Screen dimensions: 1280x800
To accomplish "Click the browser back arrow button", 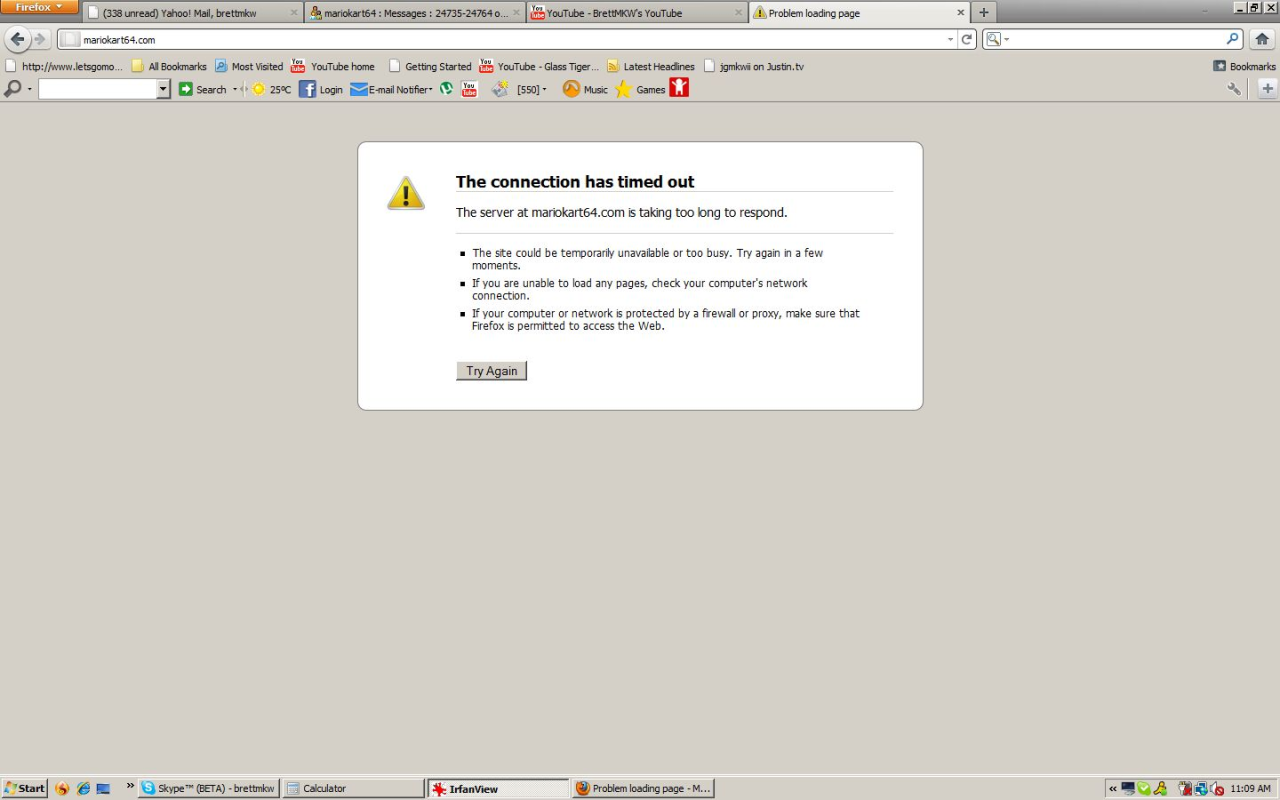I will (x=17, y=39).
